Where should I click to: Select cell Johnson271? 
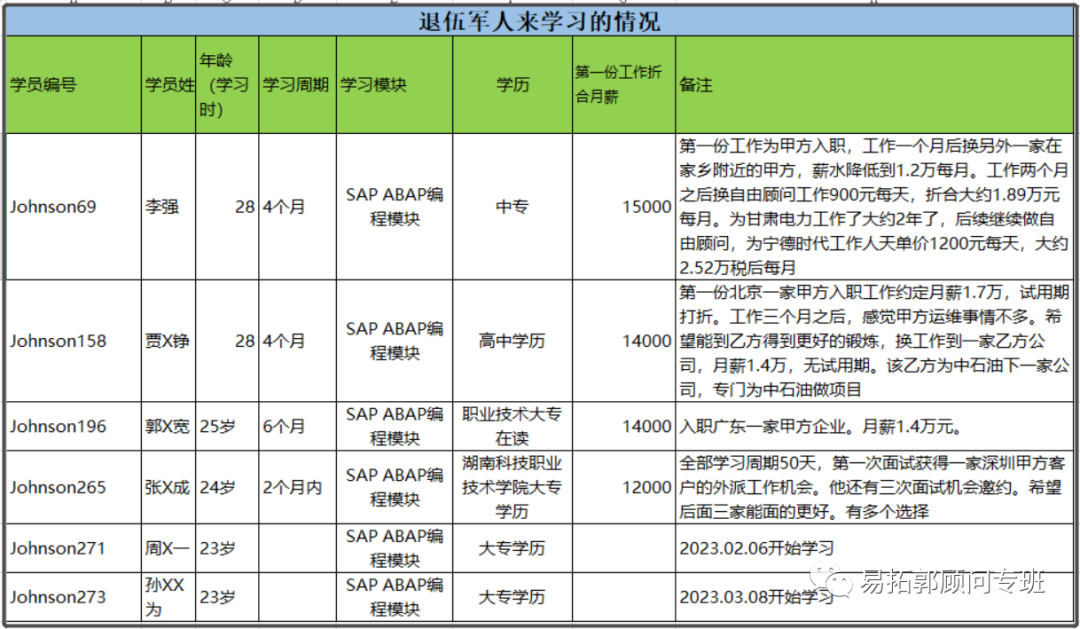click(73, 548)
